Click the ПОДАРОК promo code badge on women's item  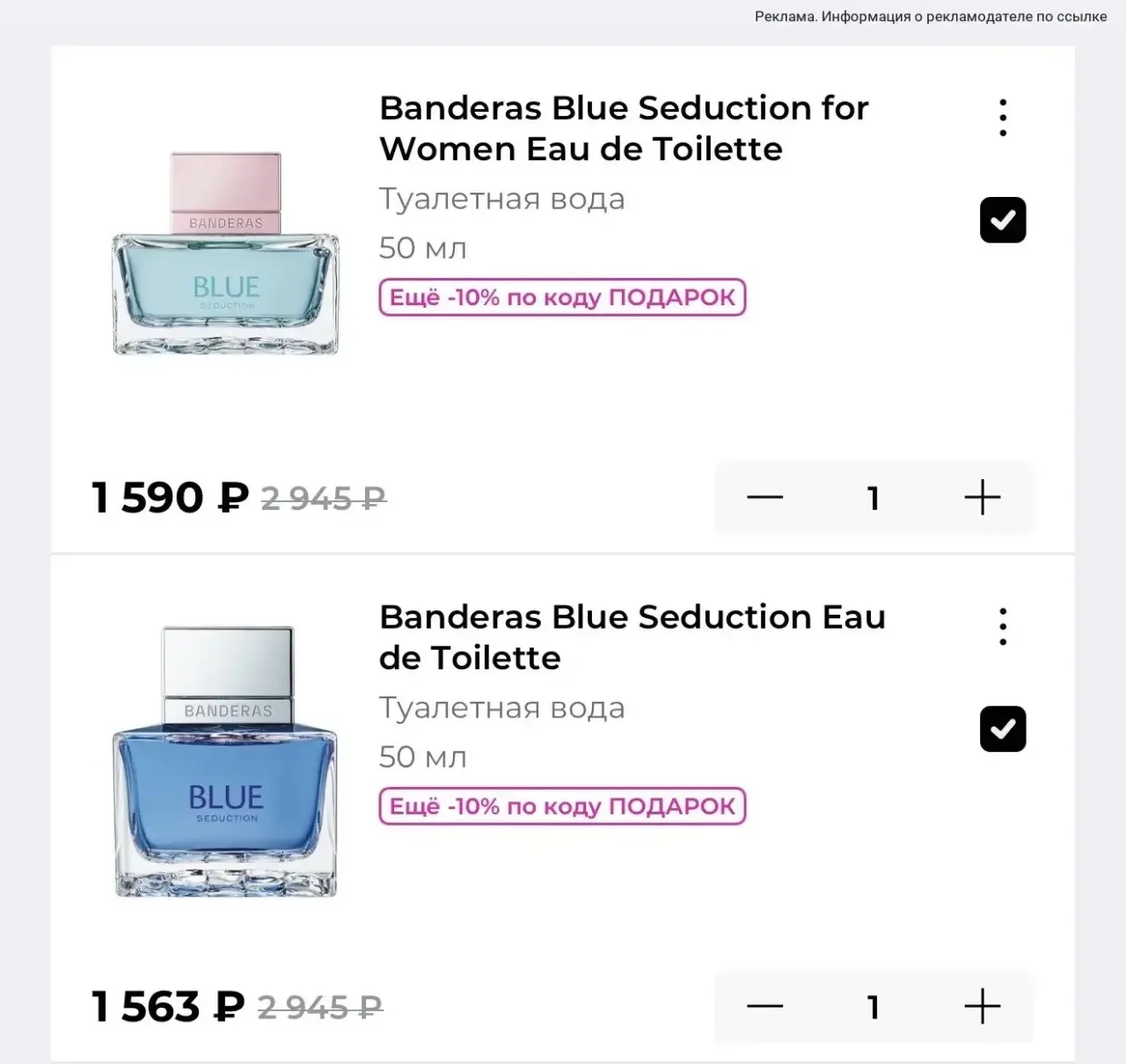pyautogui.click(x=562, y=297)
